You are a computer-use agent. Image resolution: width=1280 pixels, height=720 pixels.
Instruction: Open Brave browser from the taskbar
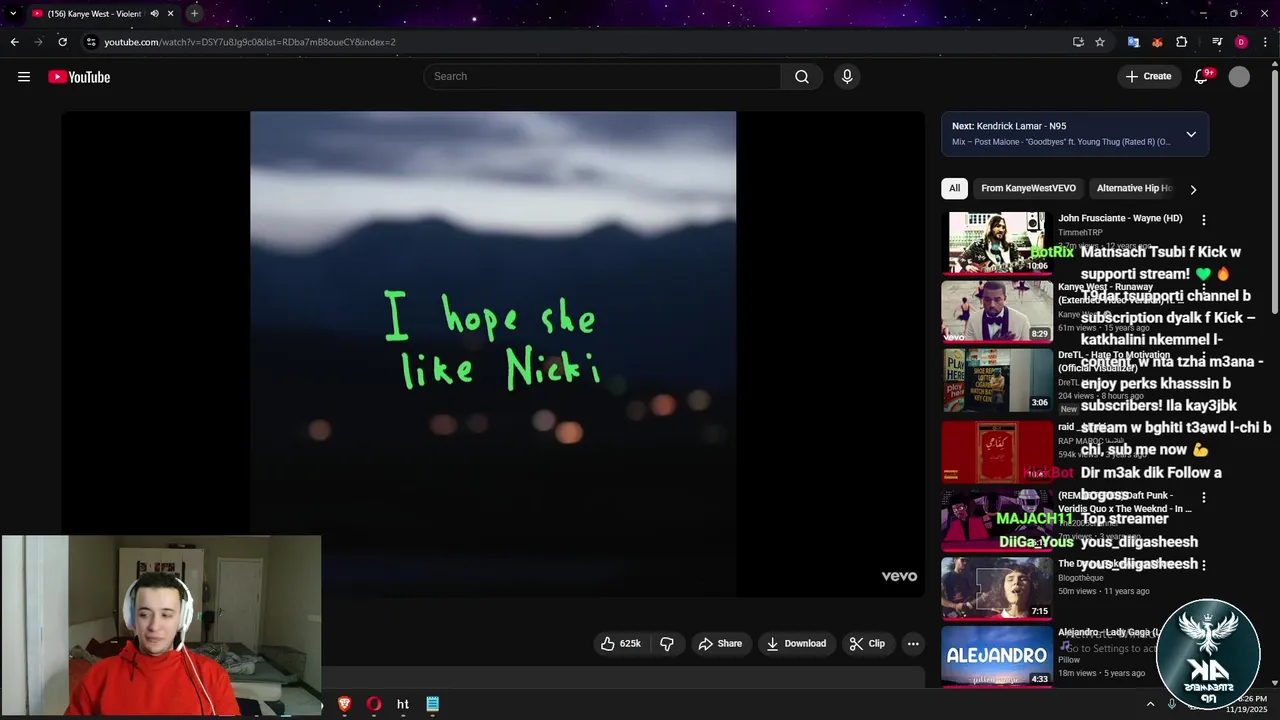[344, 704]
